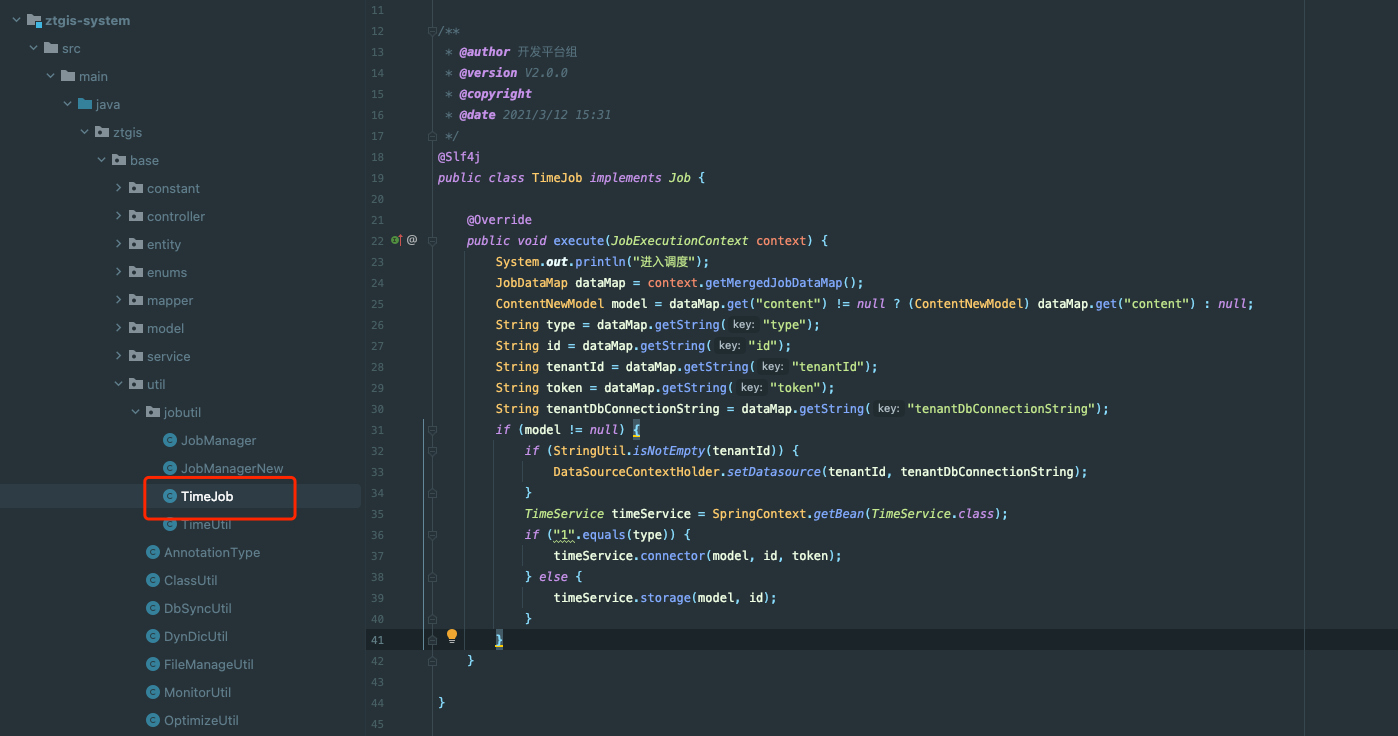Click the ztgis-system module folder icon
Image resolution: width=1398 pixels, height=736 pixels.
(x=34, y=20)
